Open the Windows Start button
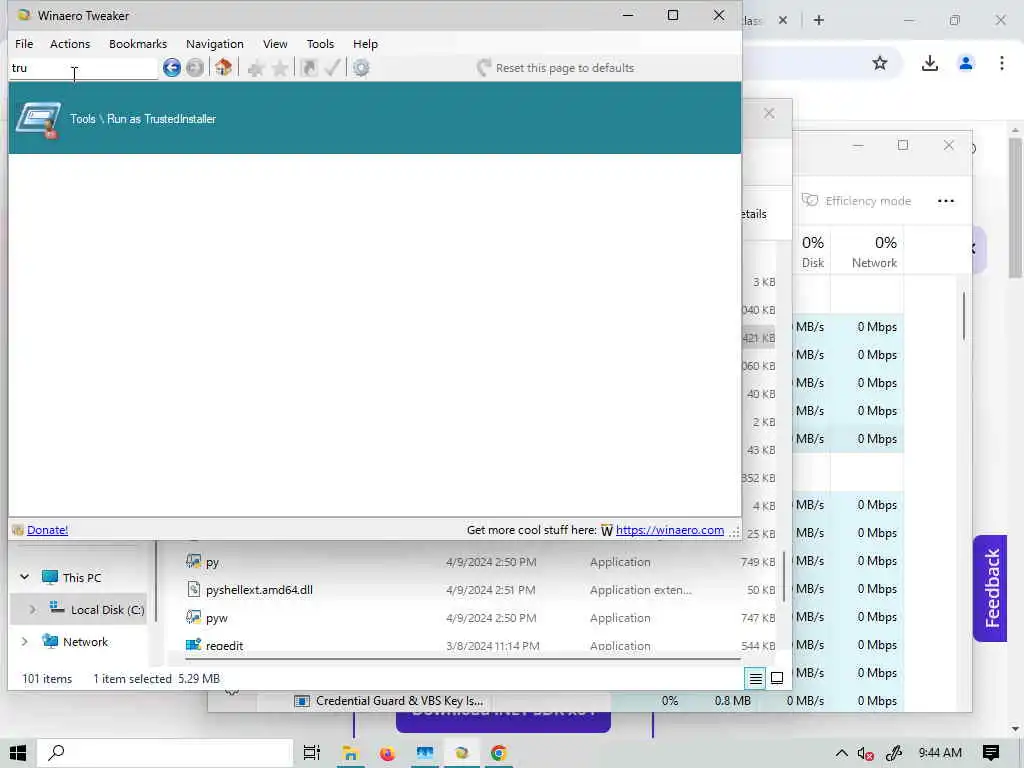 click(x=18, y=753)
